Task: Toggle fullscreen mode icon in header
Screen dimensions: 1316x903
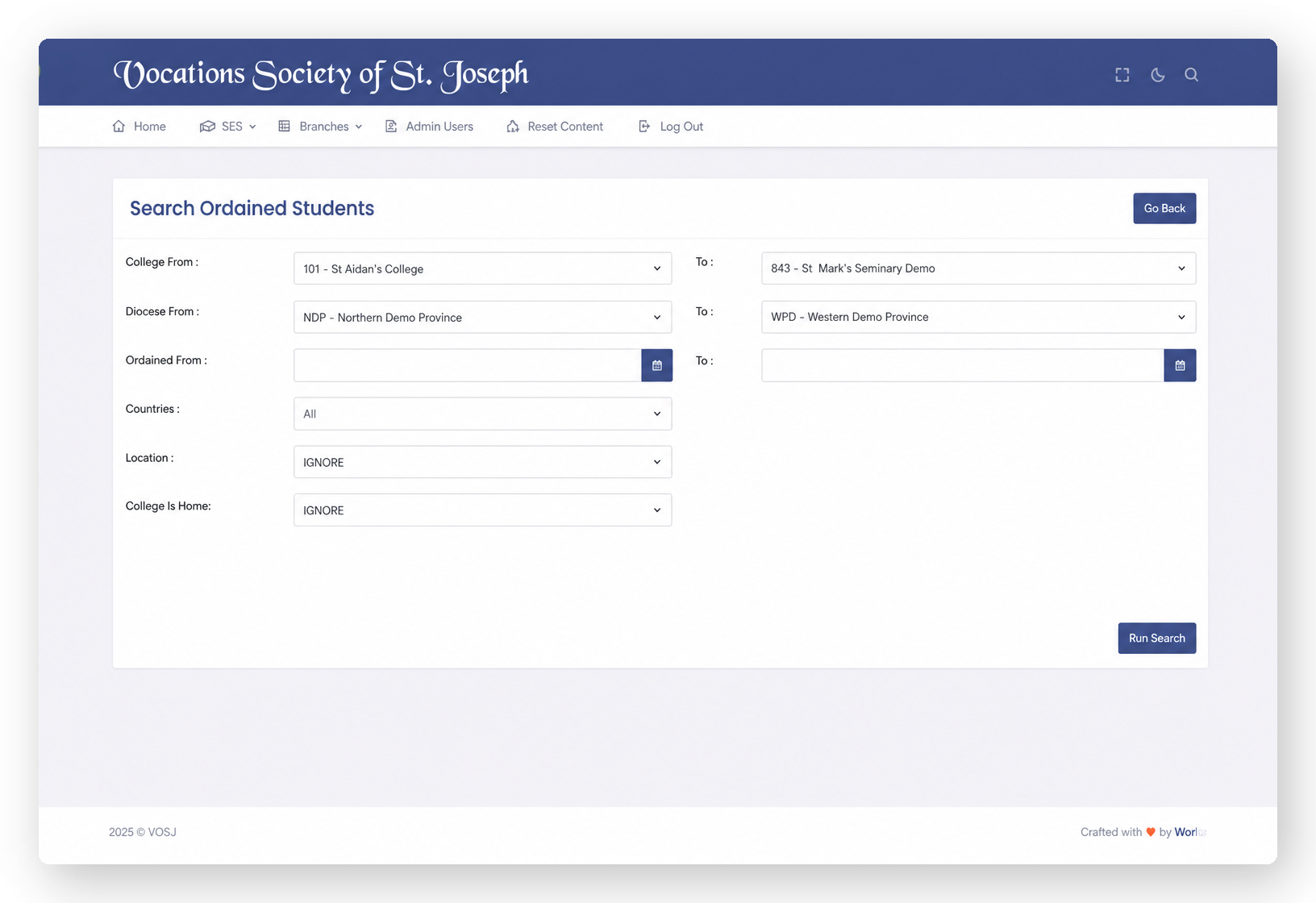Action: click(1122, 75)
